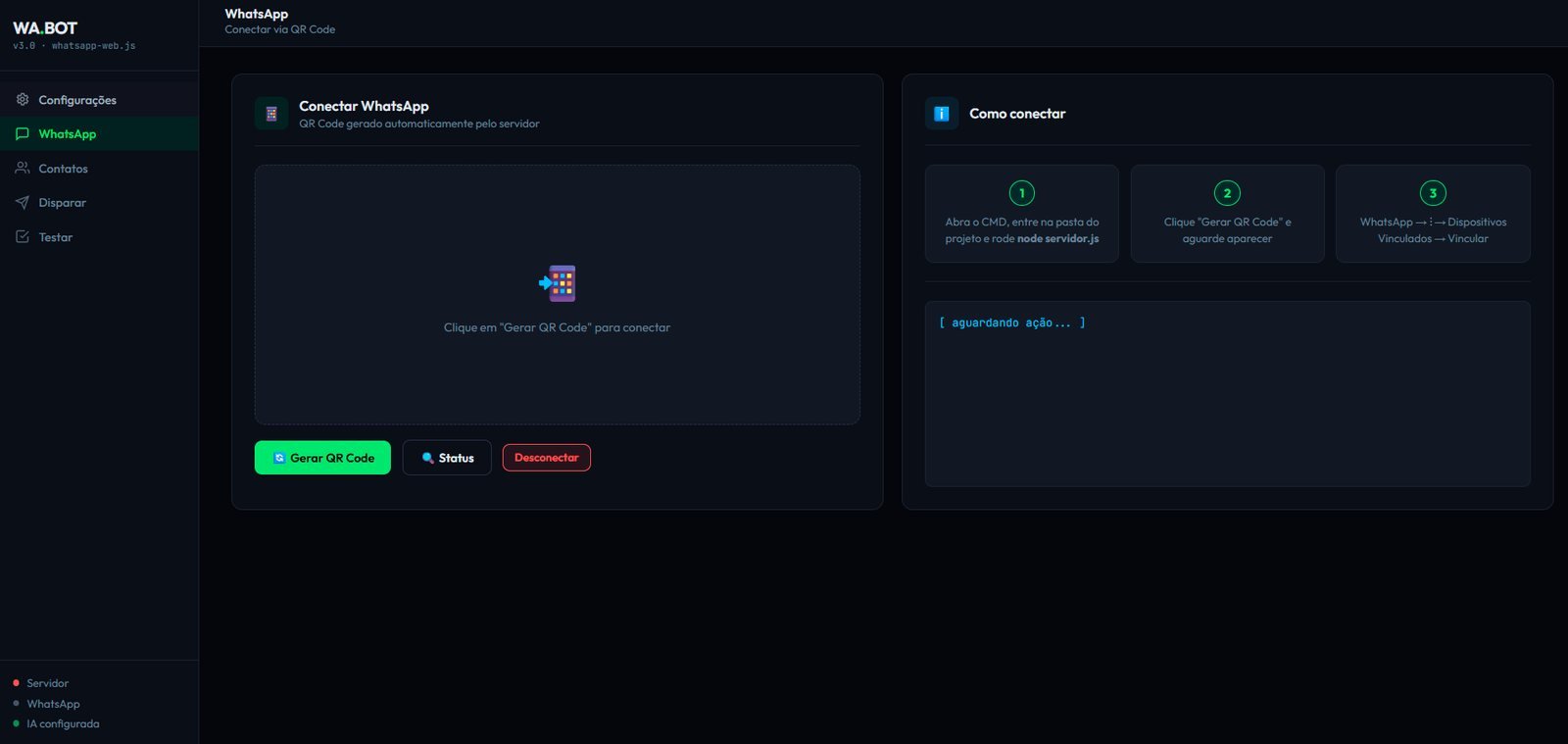Click the Configurações gear icon

coord(23,100)
